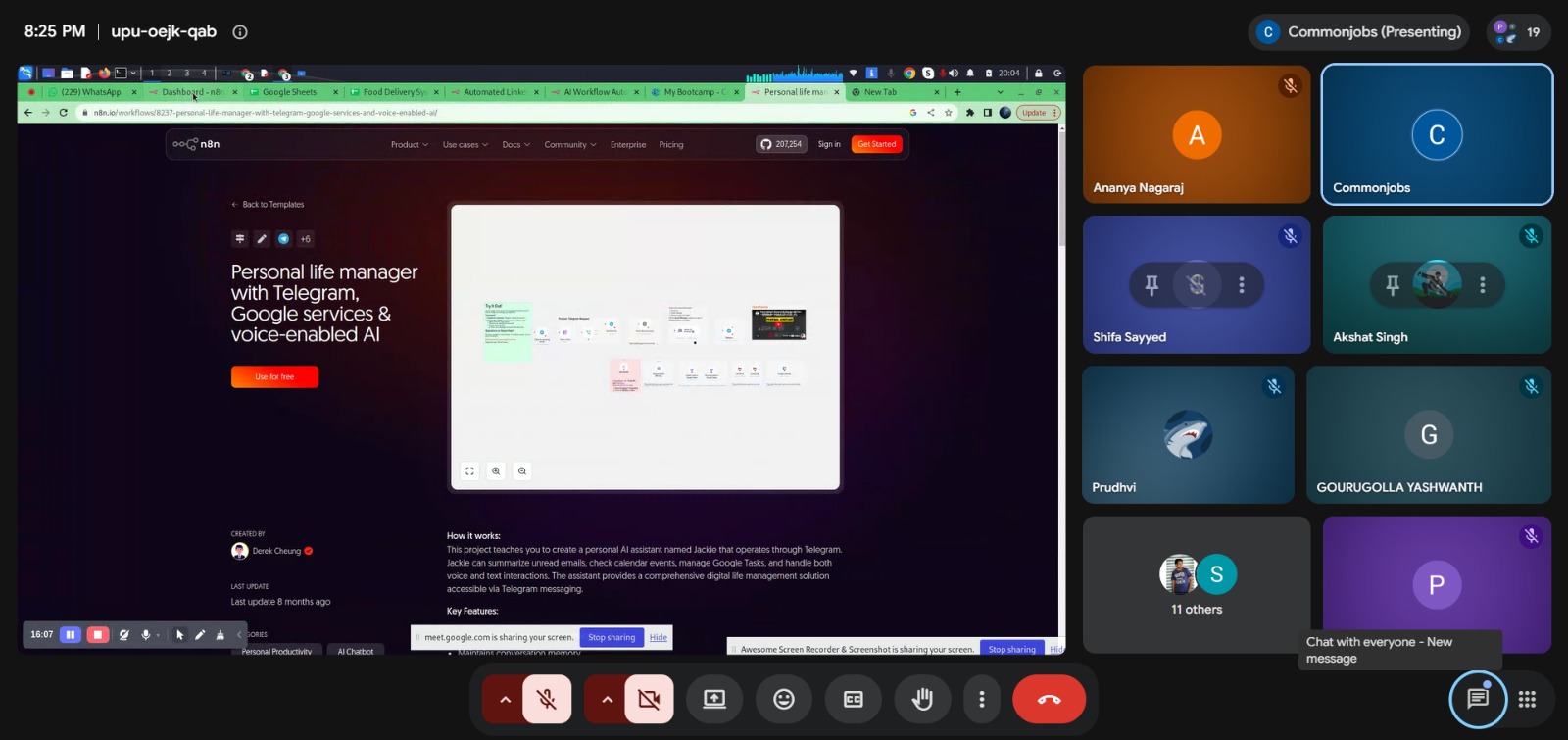Click the n8n.io address bar
This screenshot has width=1568, height=740.
click(490, 113)
